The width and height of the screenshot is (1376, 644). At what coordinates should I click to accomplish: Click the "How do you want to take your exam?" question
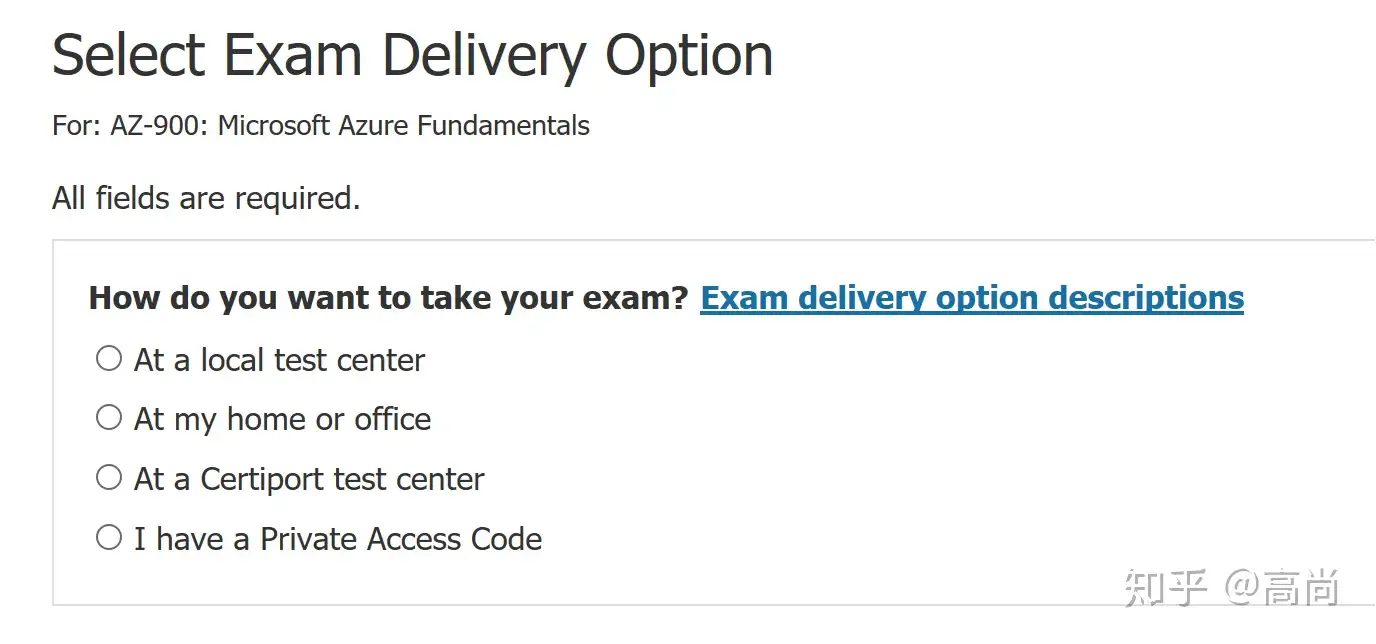click(389, 298)
